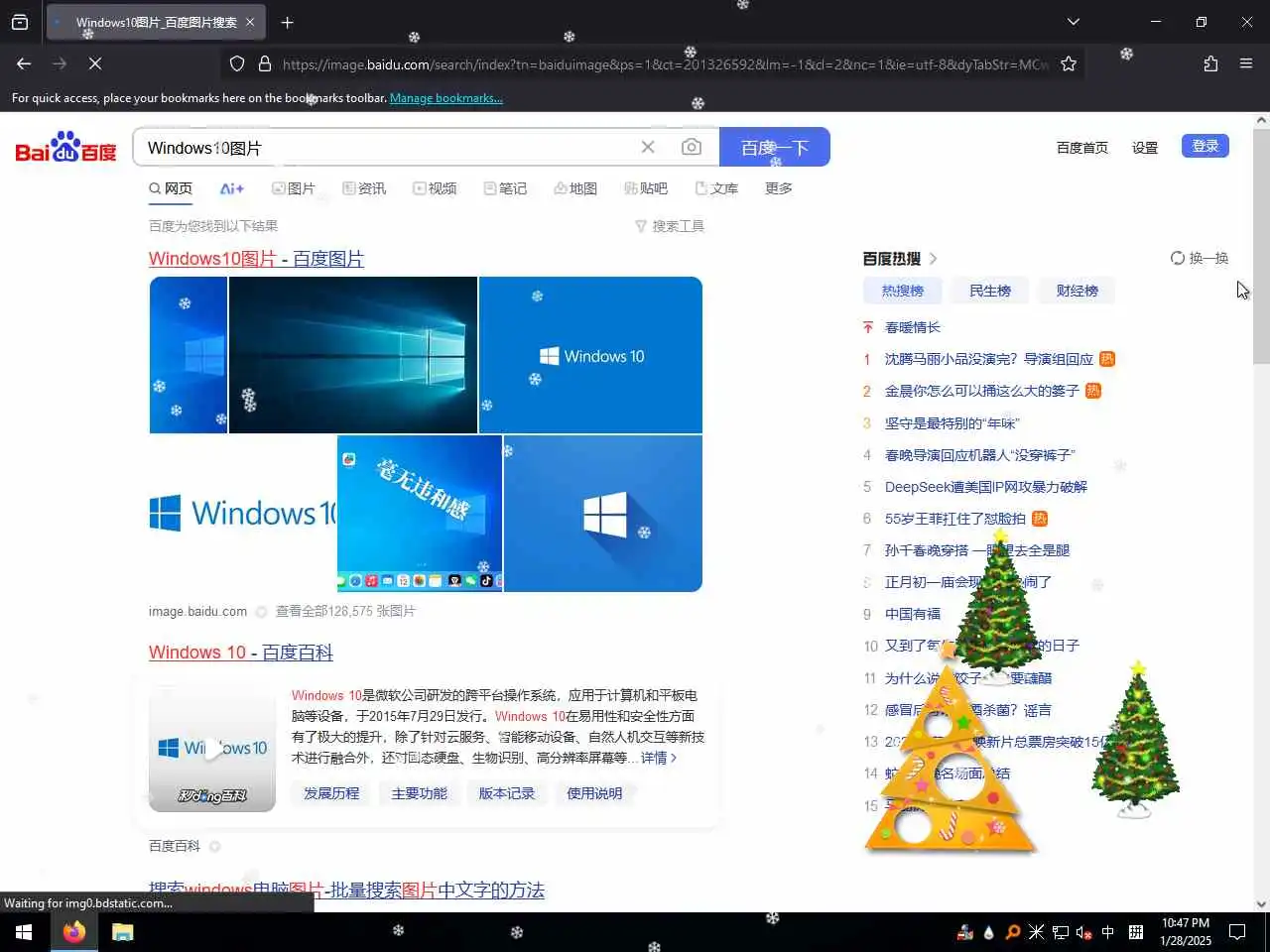Open the blue Windows 10 text logo thumbnail
Viewport: 1270px width, 952px height.
coord(590,355)
